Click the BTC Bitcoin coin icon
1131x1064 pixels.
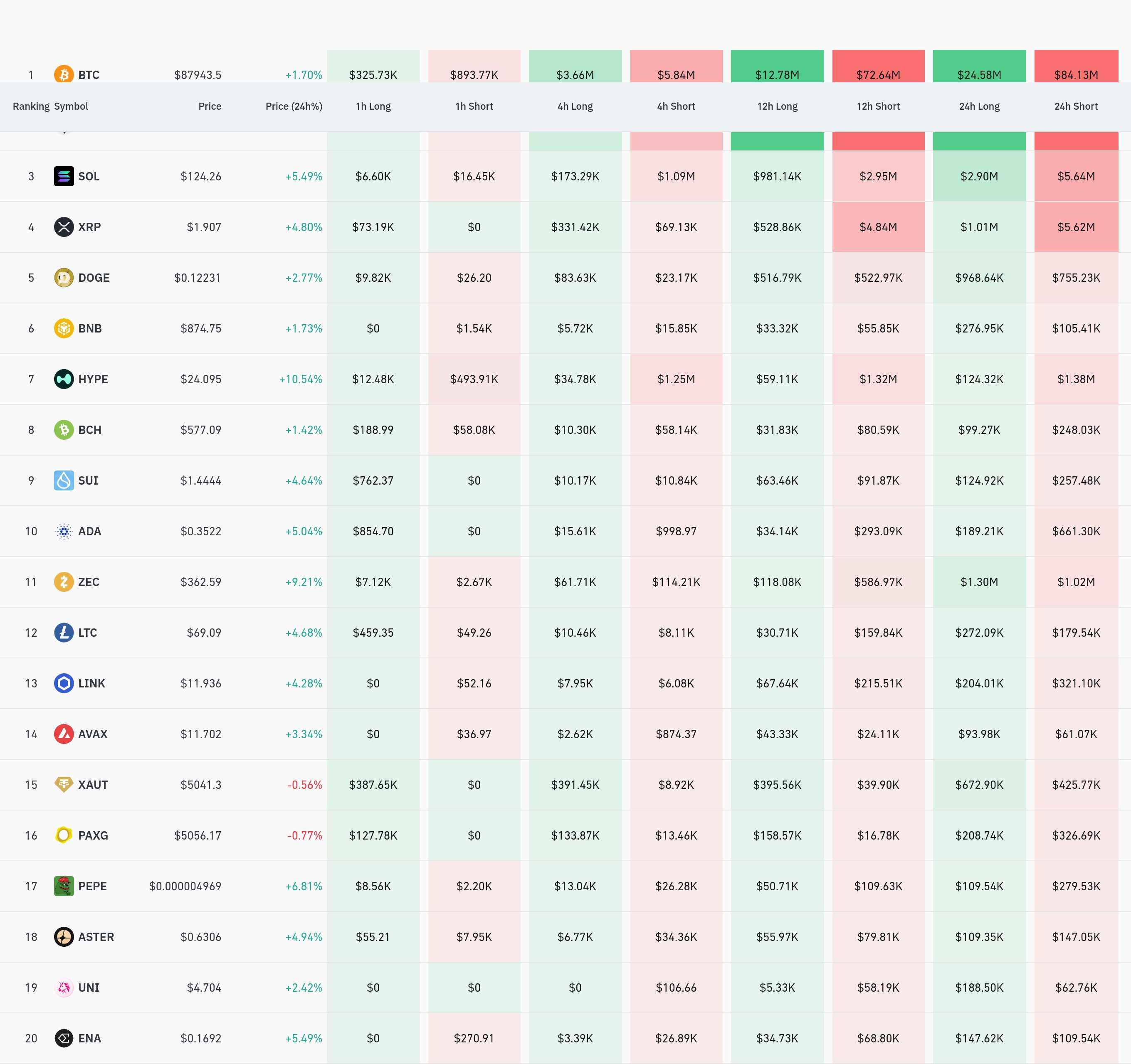tap(64, 74)
